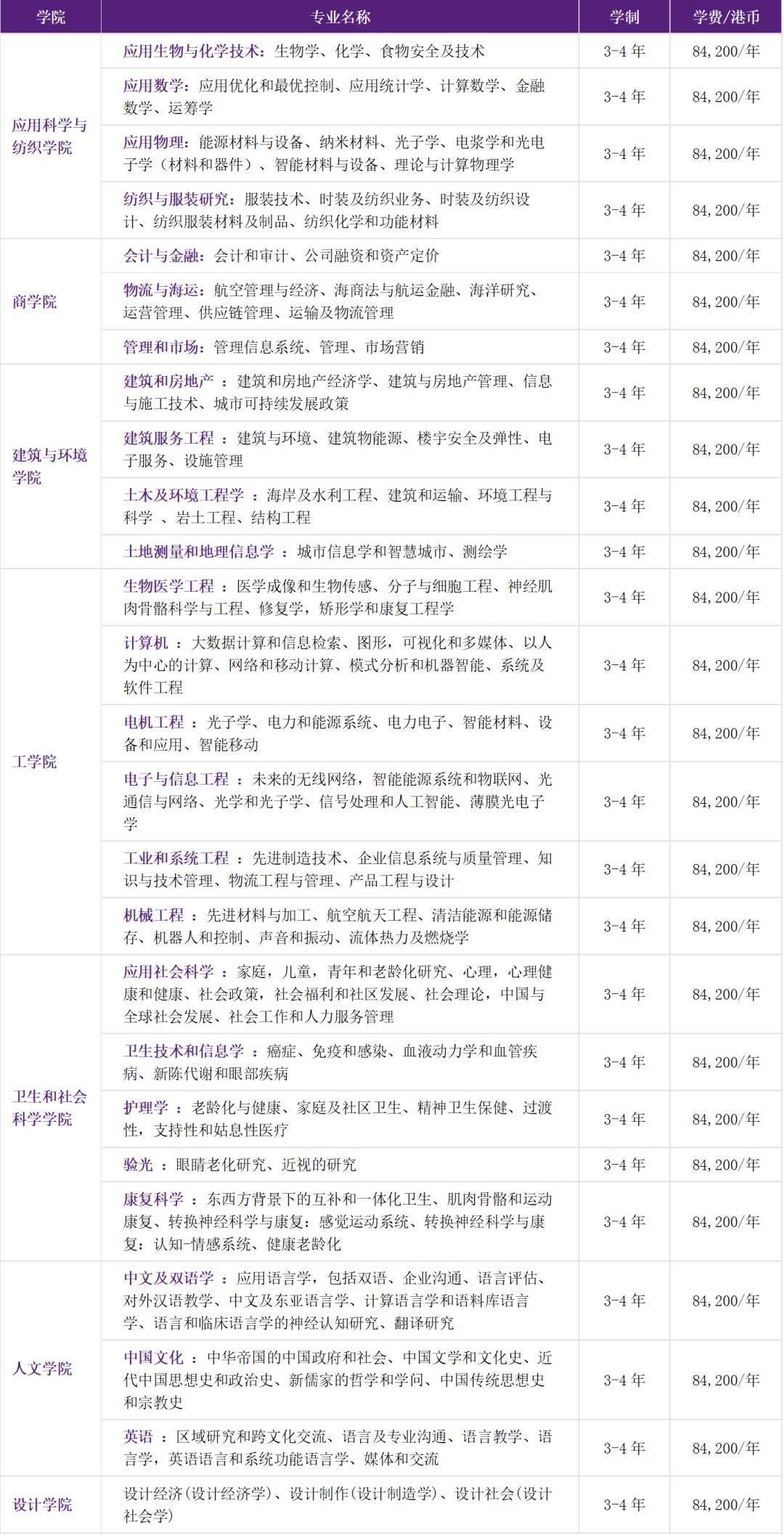Image resolution: width=784 pixels, height=1535 pixels.
Task: Select the 机械工程 program name
Action: (153, 915)
